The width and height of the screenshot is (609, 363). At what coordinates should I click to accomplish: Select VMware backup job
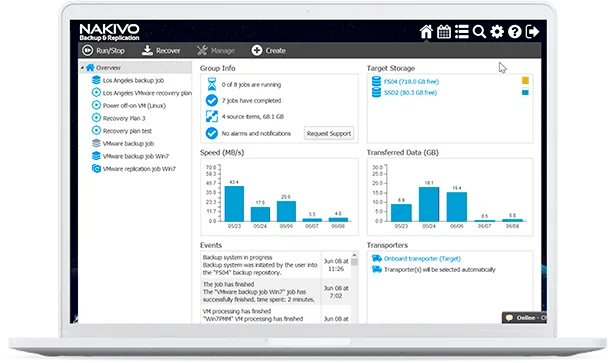(x=128, y=144)
